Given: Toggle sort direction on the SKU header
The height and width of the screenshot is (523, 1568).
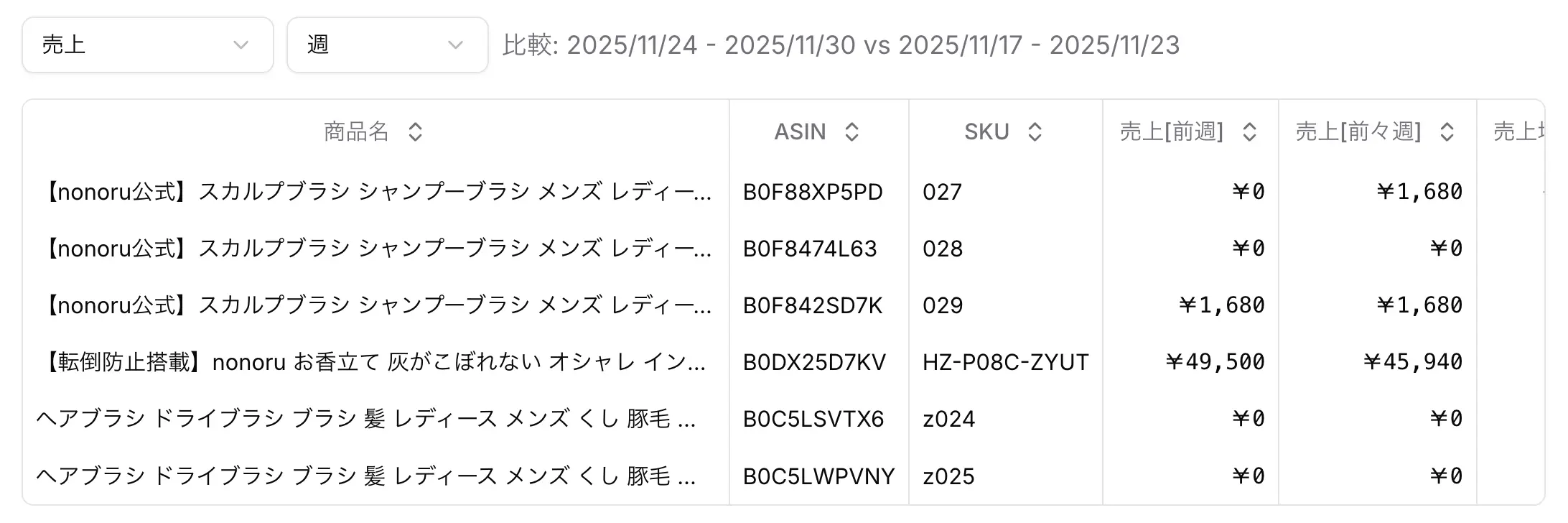Looking at the screenshot, I should point(1034,131).
